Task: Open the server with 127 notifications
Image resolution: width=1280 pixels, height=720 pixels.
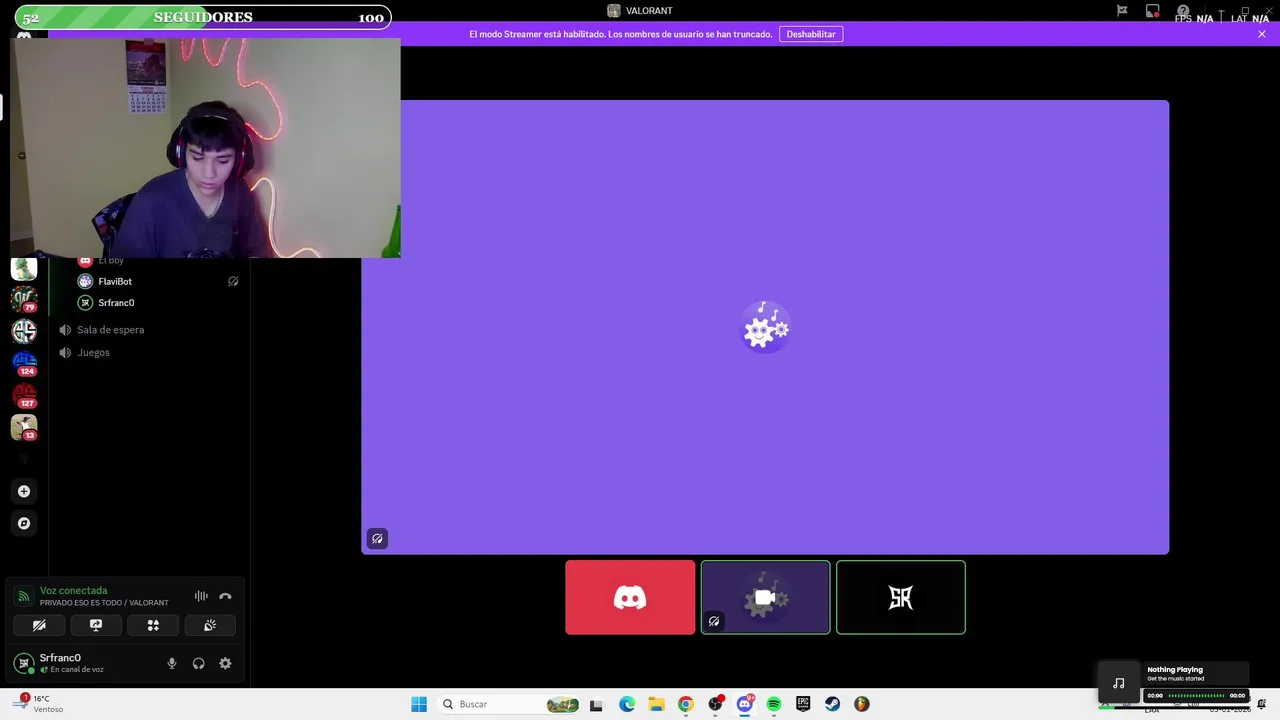Action: 24,396
